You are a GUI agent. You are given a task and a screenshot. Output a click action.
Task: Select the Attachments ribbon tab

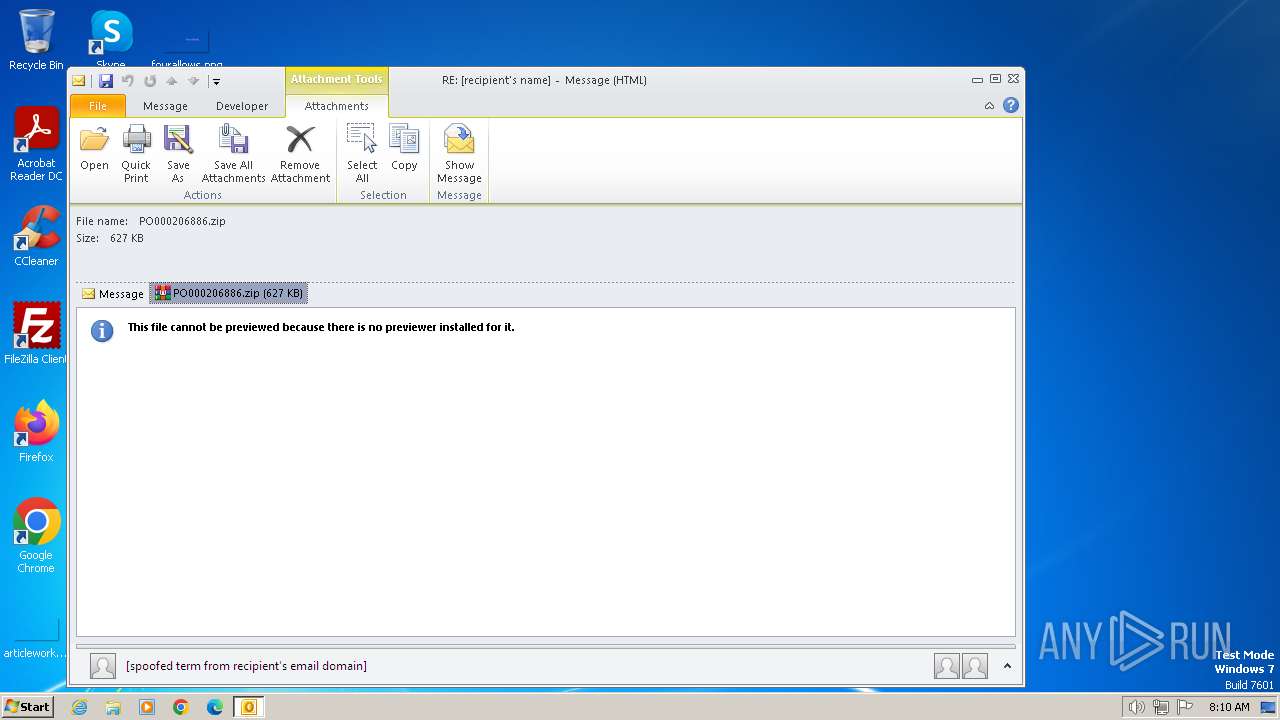click(x=337, y=106)
